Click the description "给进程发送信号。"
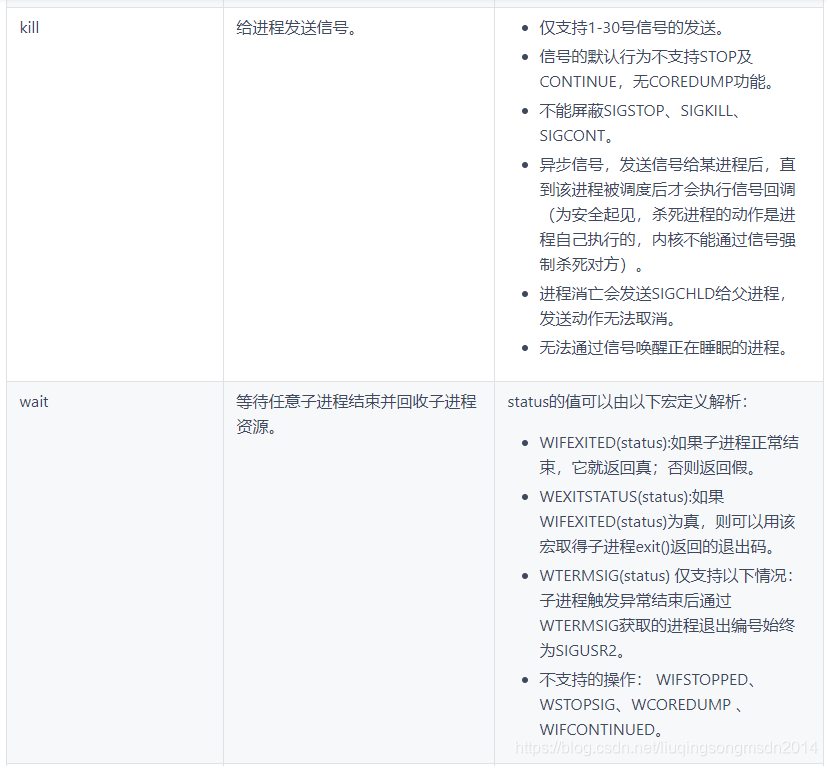 tap(297, 27)
